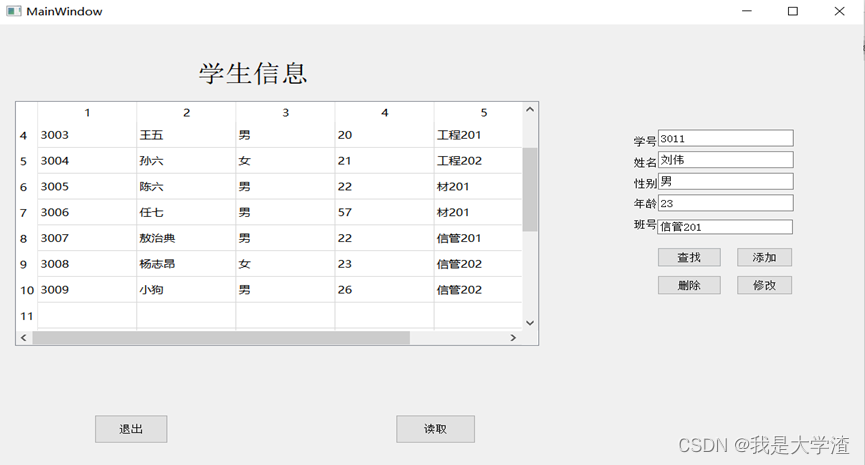Select row header 6
865x465 pixels.
point(26,187)
